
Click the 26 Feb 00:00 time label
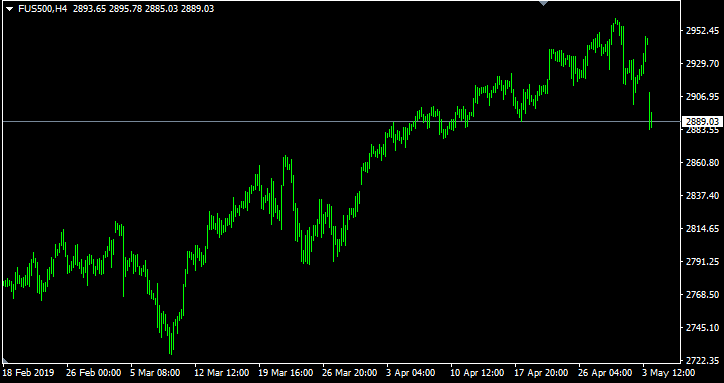point(94,372)
